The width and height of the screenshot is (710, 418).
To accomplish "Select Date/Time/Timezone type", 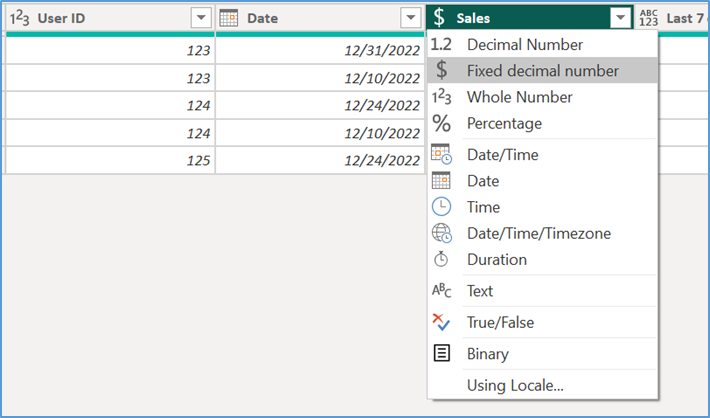I will [542, 233].
